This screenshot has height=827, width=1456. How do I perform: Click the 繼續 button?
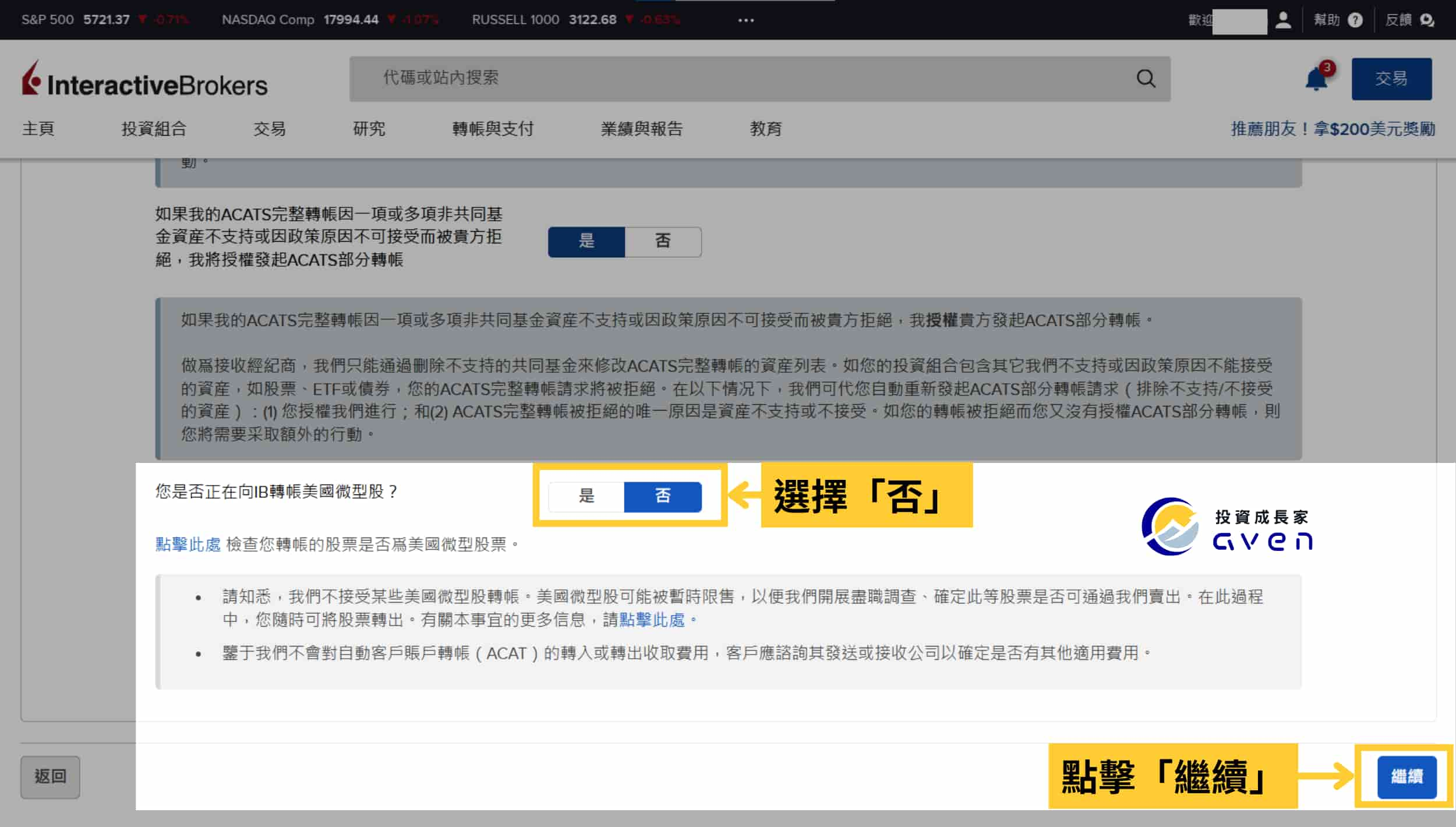pyautogui.click(x=1406, y=776)
